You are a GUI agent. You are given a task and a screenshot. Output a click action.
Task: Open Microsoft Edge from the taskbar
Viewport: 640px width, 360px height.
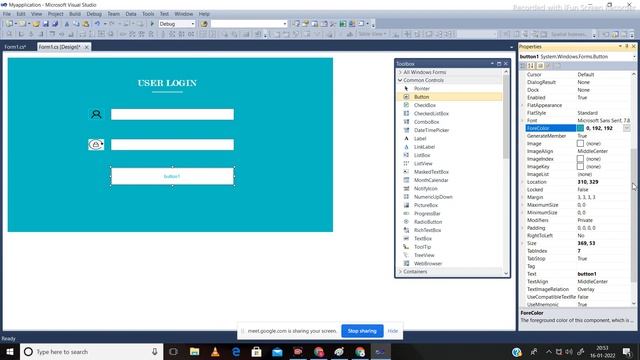[x=236, y=351]
